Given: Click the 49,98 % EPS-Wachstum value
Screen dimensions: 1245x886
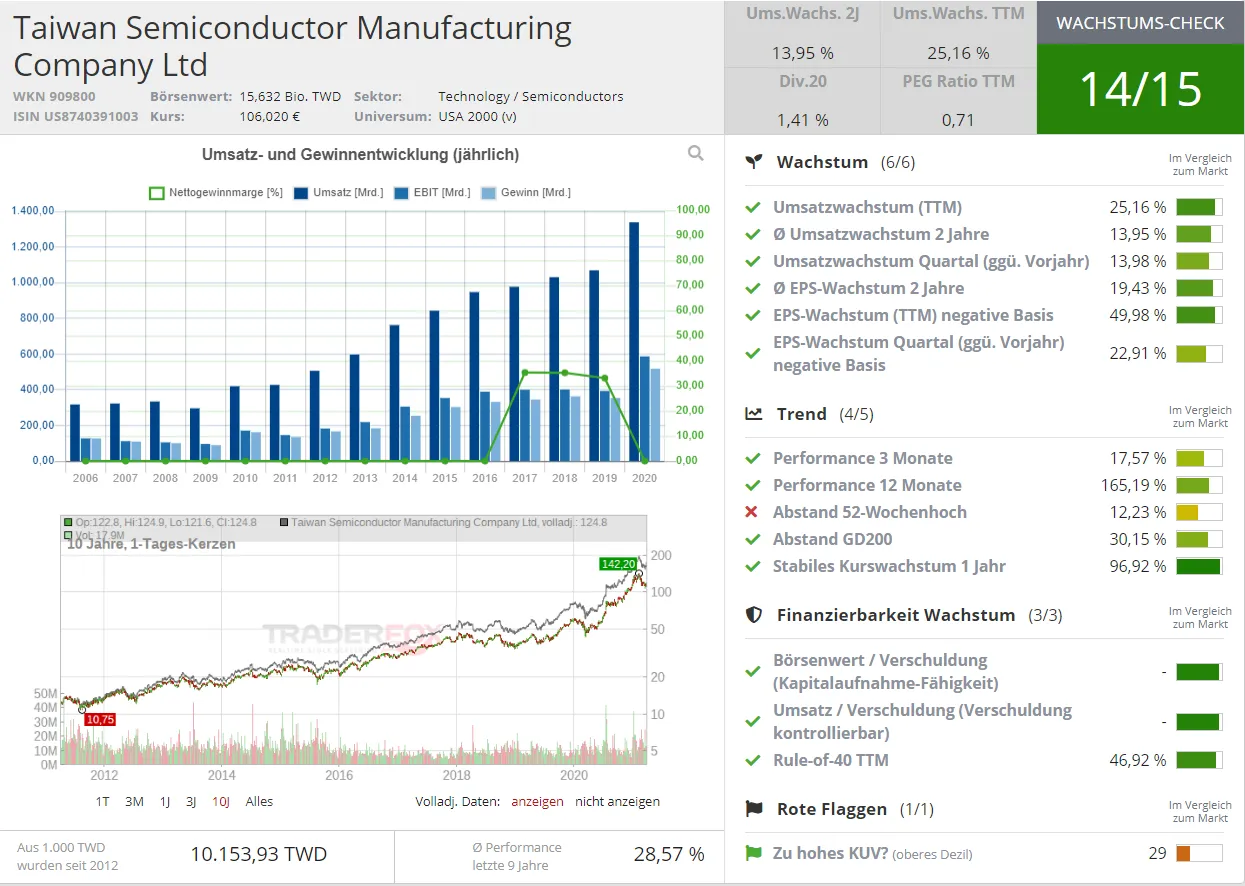Looking at the screenshot, I should point(1138,315).
